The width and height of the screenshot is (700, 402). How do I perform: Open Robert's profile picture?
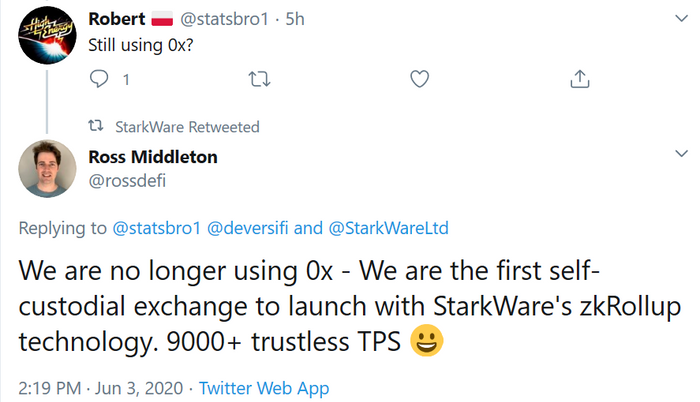47,37
